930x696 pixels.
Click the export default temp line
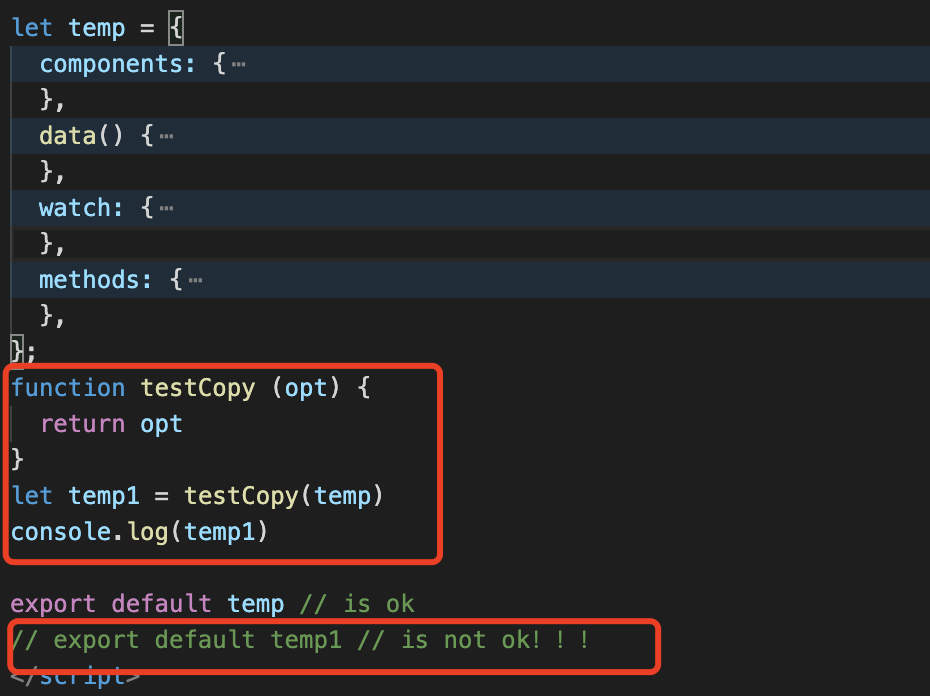147,604
